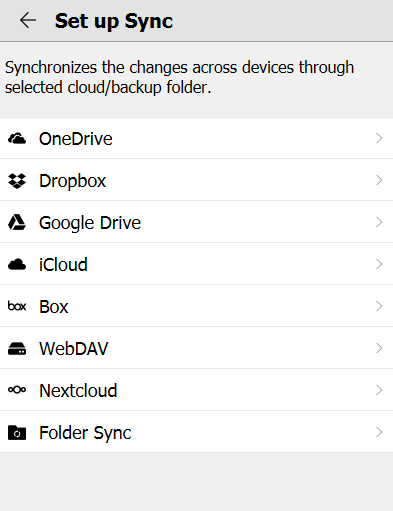Click the Set up Sync title
Viewport: 393px width, 511px height.
[x=114, y=21]
